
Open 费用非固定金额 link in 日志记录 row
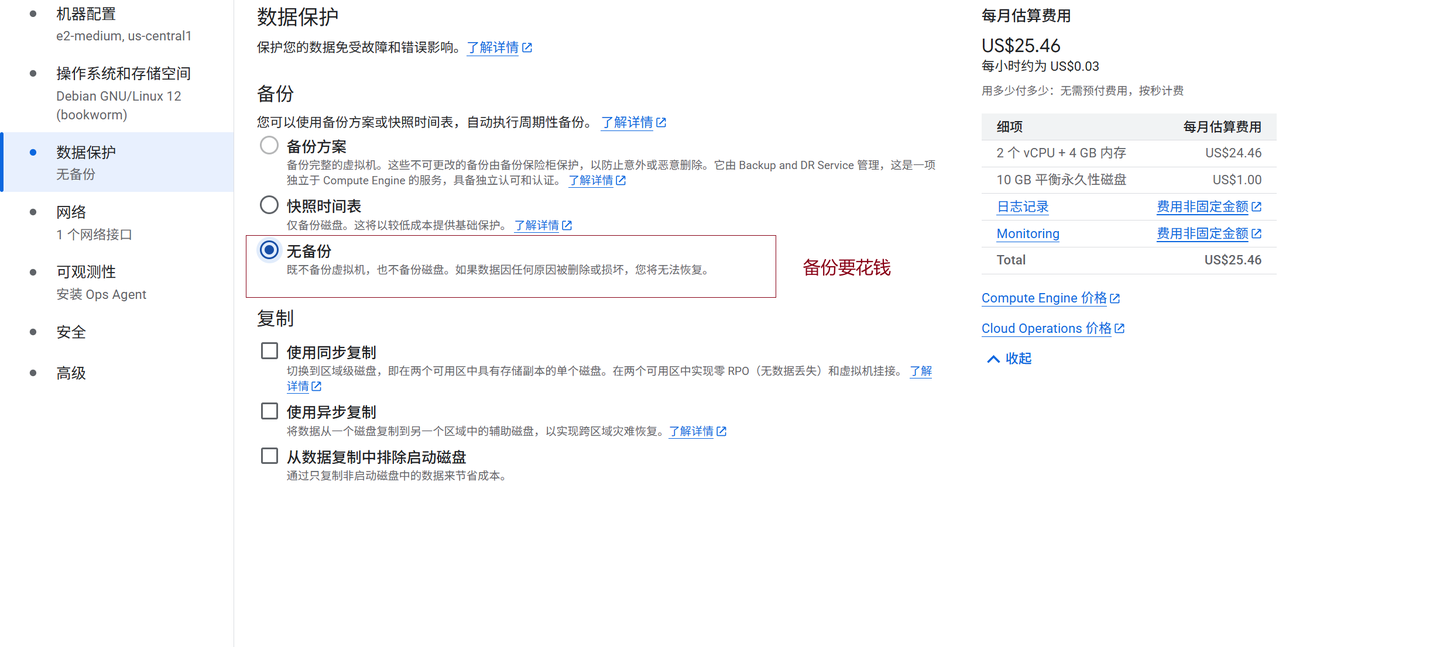(1202, 207)
